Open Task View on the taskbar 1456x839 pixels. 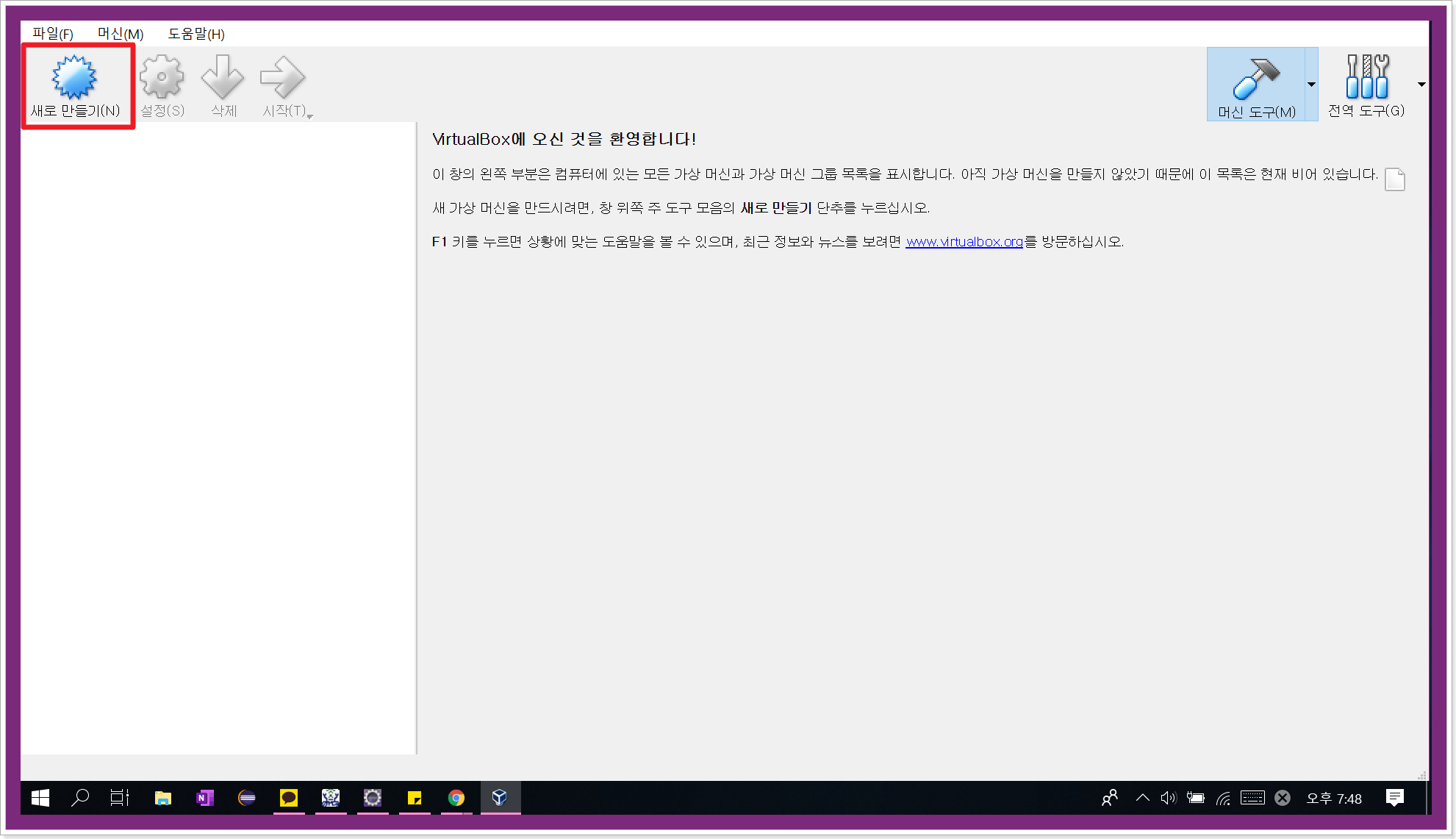coord(120,798)
